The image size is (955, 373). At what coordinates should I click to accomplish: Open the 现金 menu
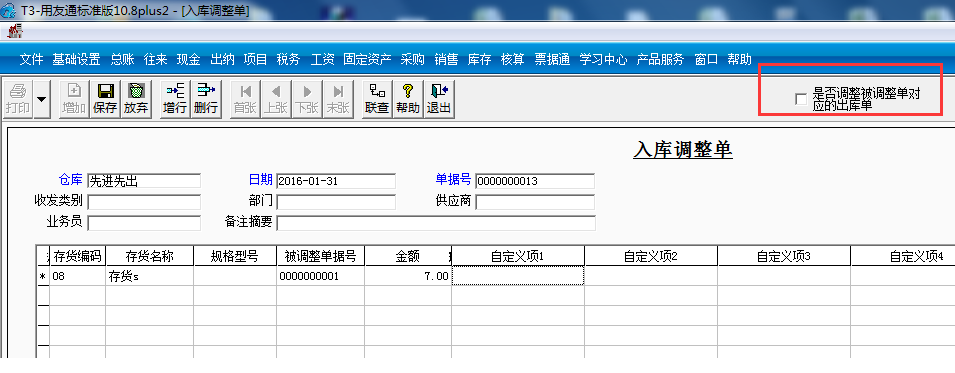[188, 60]
